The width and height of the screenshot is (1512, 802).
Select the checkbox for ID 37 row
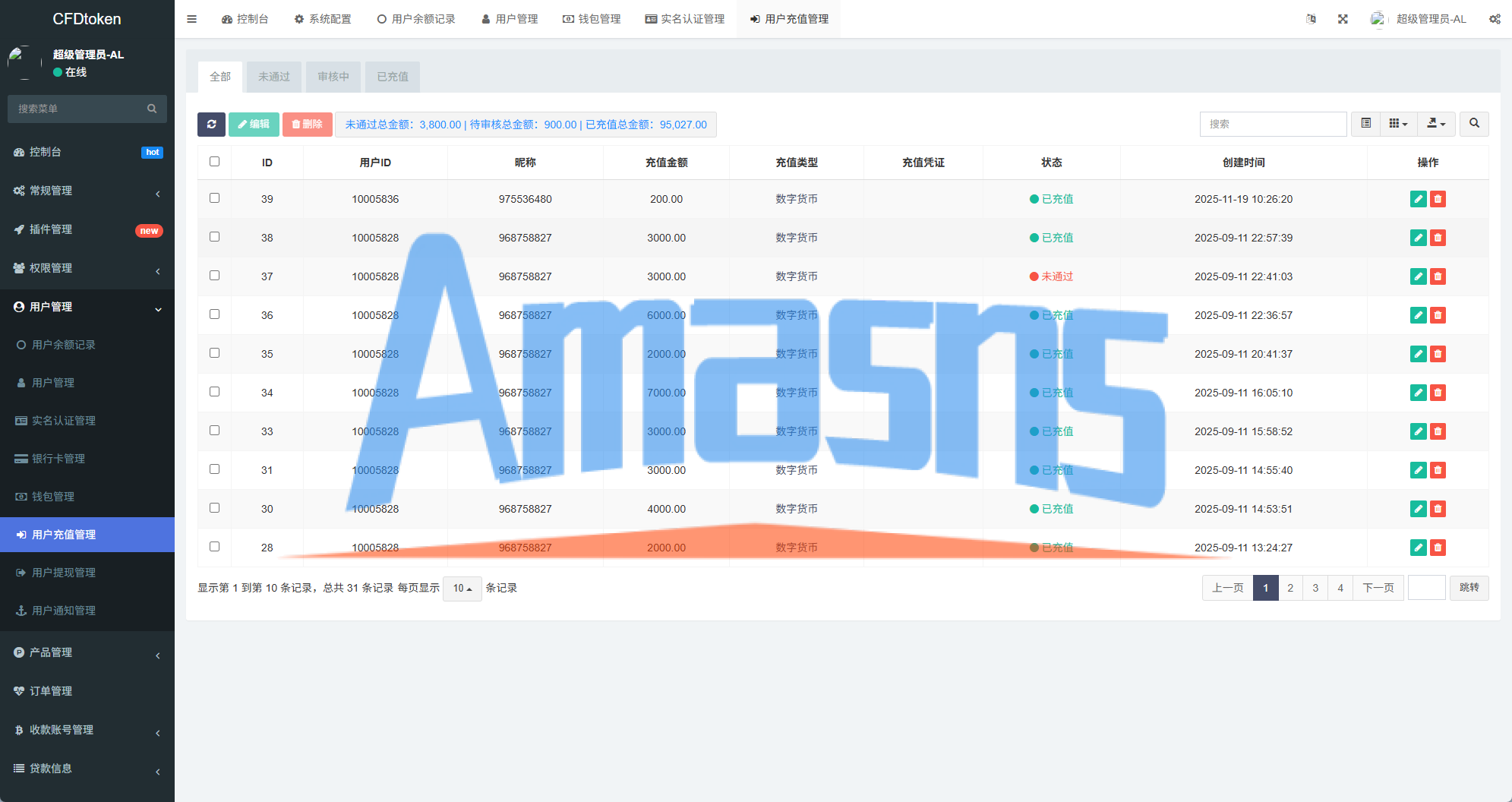(214, 276)
